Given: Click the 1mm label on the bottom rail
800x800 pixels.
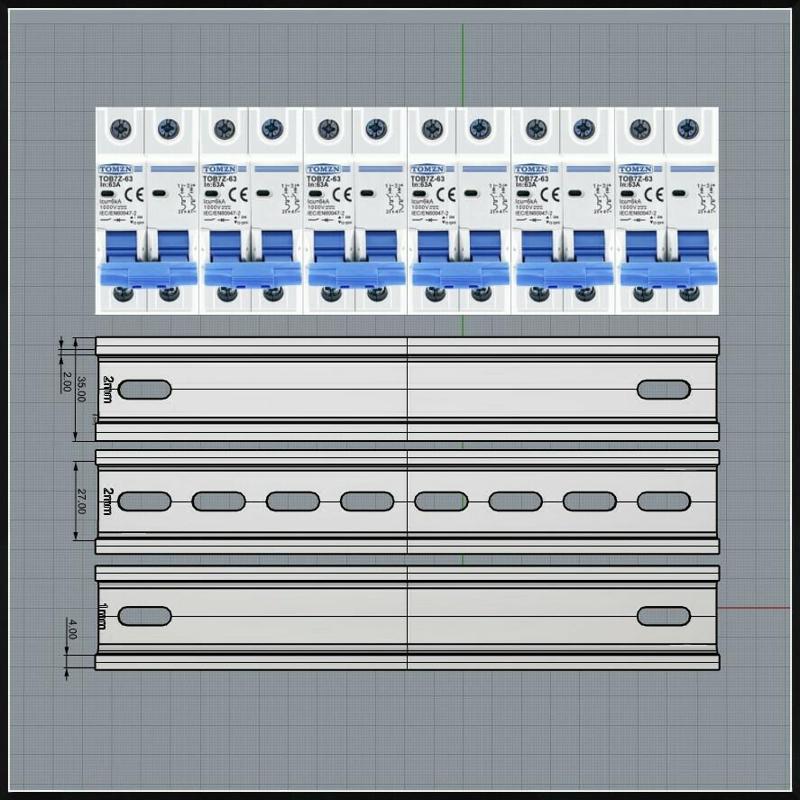Looking at the screenshot, I should click(104, 616).
